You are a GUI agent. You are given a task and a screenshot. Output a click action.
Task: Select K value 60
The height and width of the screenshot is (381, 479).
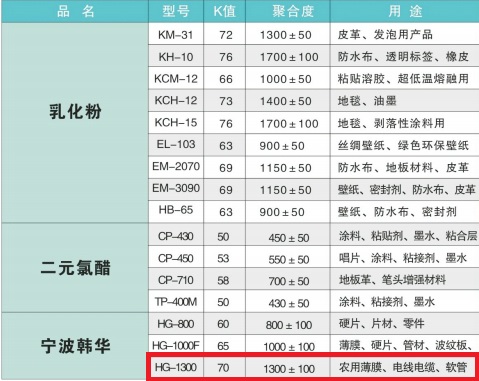223,324
